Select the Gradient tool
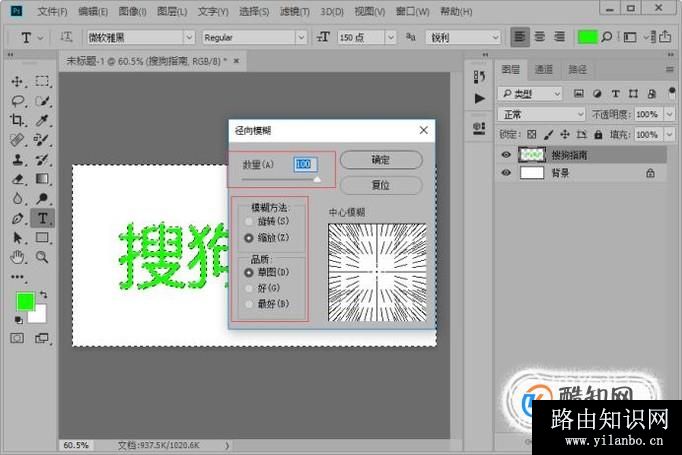This screenshot has height=455, width=682. [42, 179]
